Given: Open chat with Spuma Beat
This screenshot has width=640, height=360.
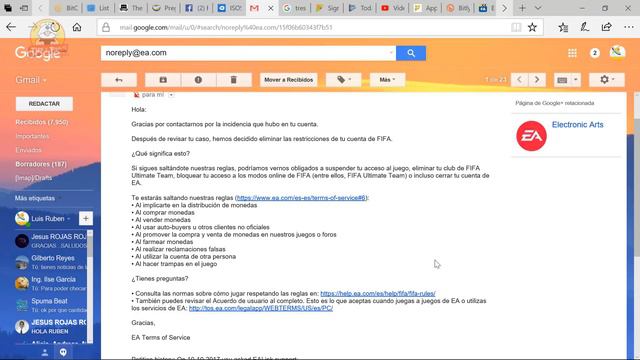Looking at the screenshot, I should coord(51,305).
